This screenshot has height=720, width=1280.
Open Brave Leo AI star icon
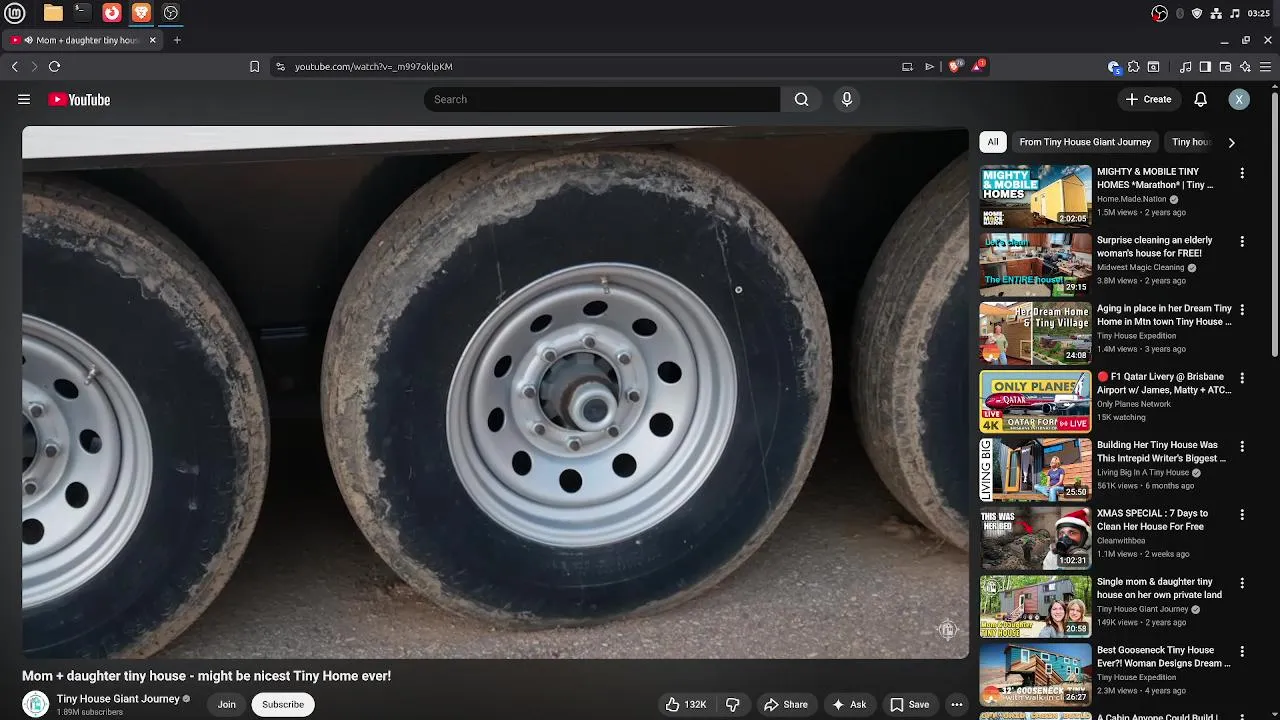(x=1245, y=66)
